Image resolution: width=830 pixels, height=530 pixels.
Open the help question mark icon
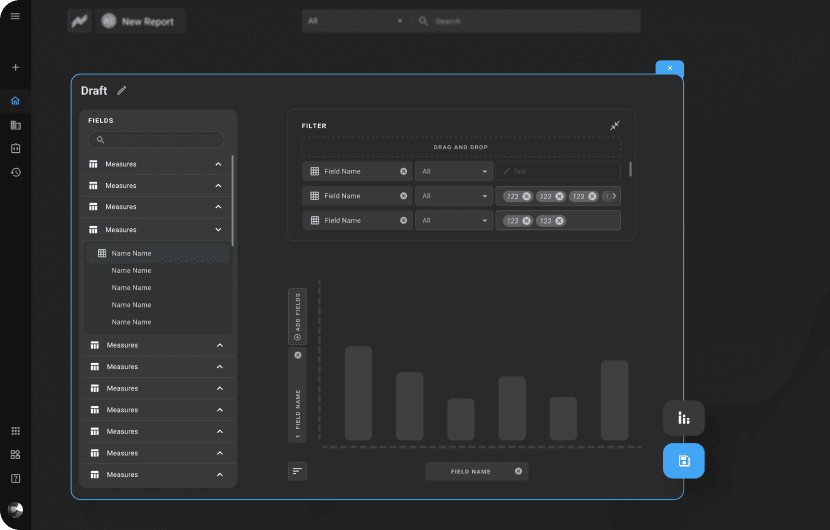click(x=15, y=478)
